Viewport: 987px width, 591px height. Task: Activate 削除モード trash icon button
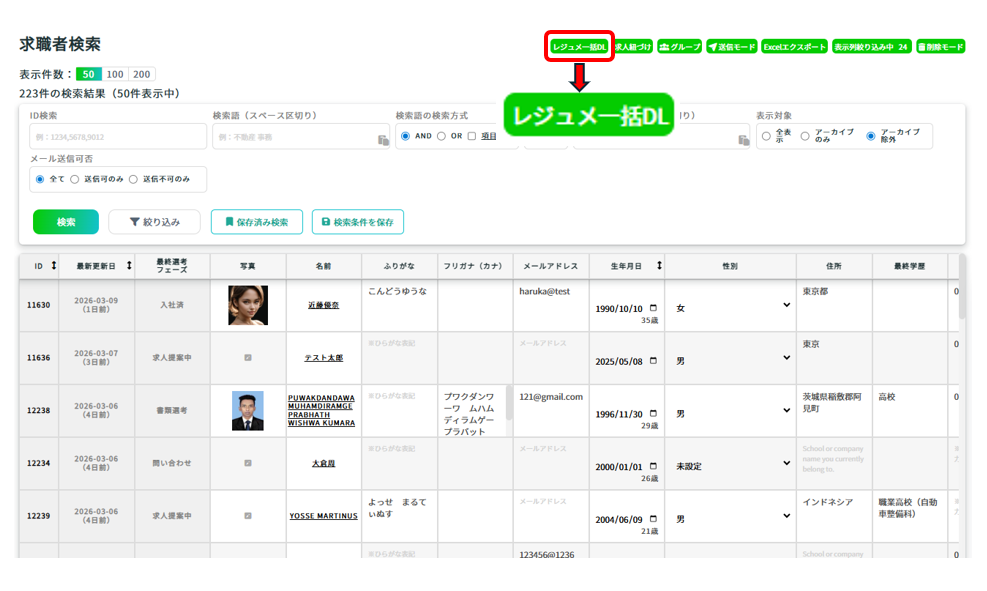(940, 47)
